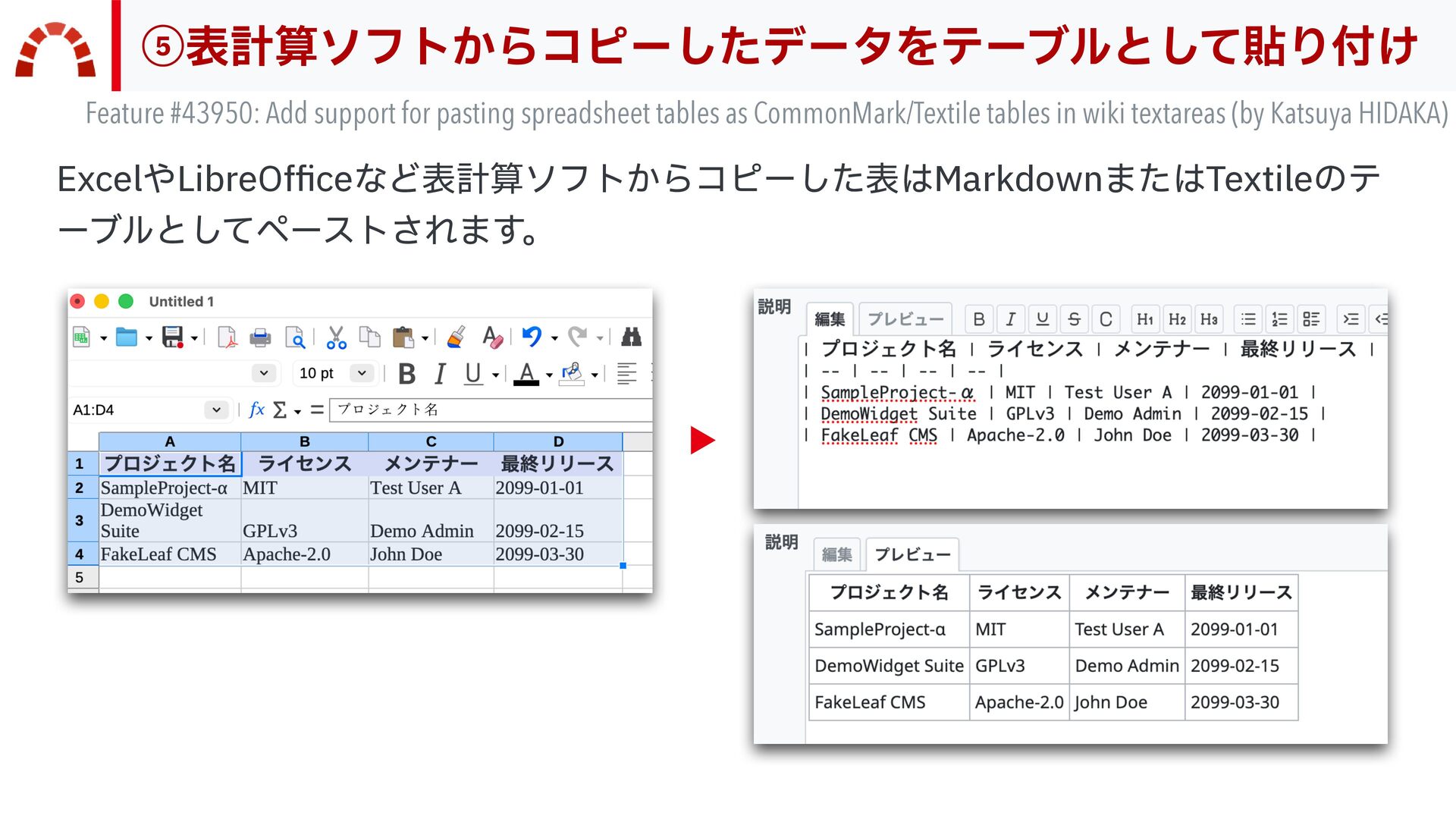Switch to the プレビュー tab in upper editor
The image size is (1456, 819).
[905, 319]
